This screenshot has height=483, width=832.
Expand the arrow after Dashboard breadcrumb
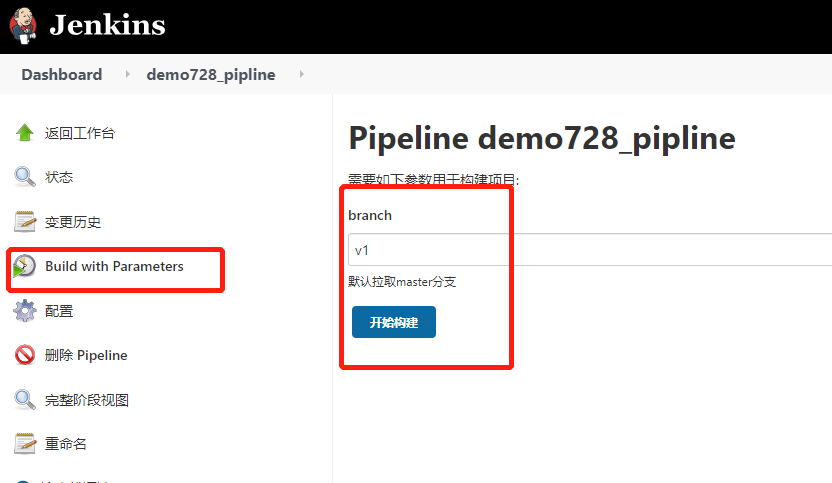127,74
